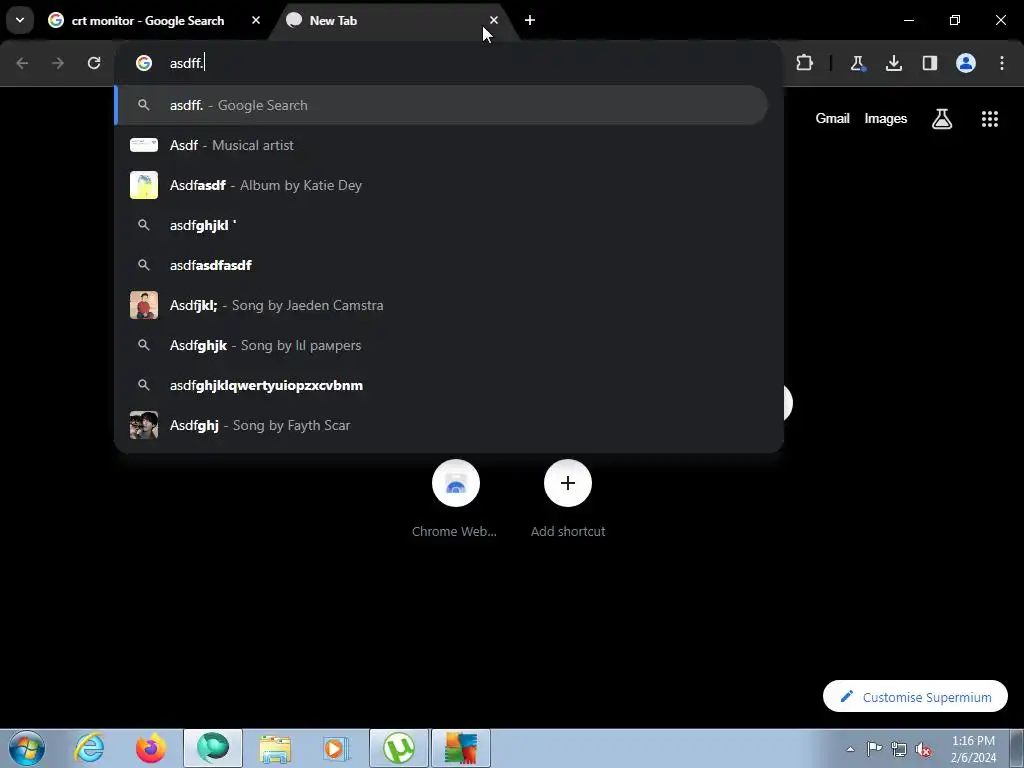Toggle the side panel icon

930,63
